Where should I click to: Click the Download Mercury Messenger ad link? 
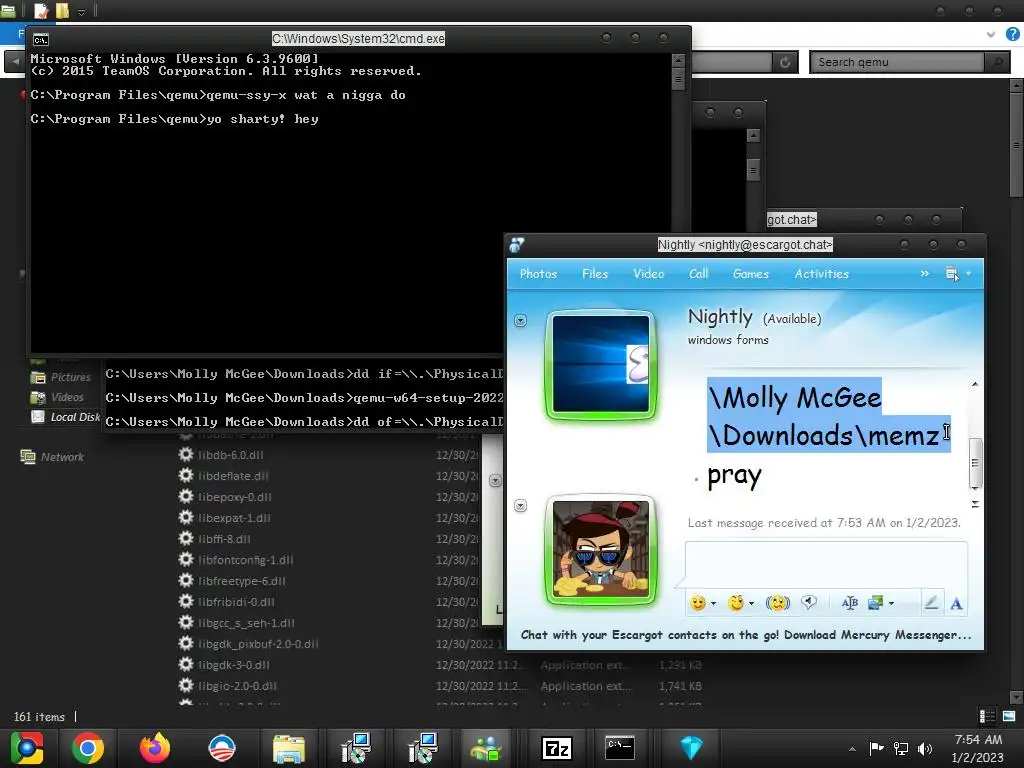click(746, 635)
